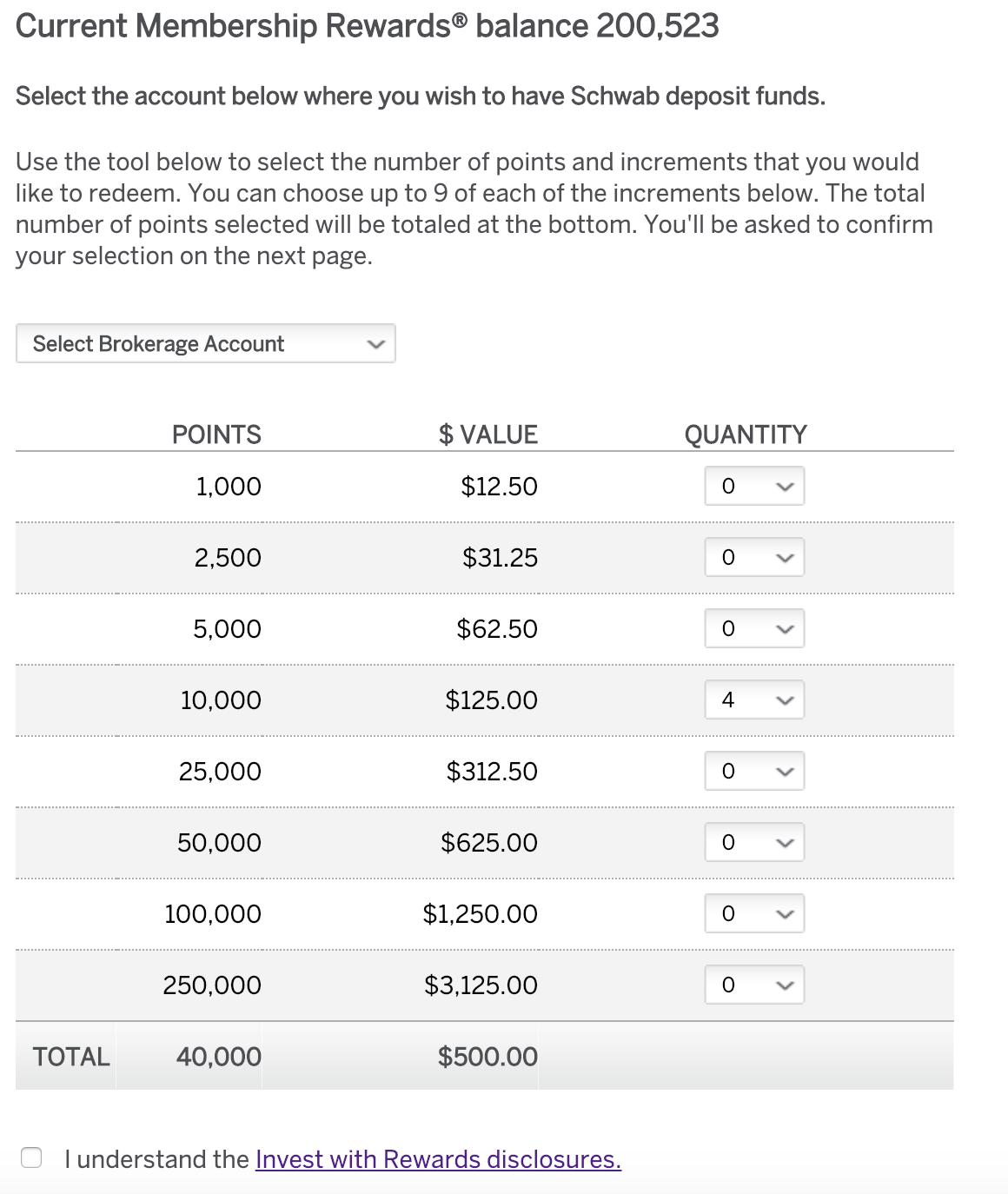The height and width of the screenshot is (1194, 1008).
Task: Click the QUANTITY column header
Action: (746, 434)
